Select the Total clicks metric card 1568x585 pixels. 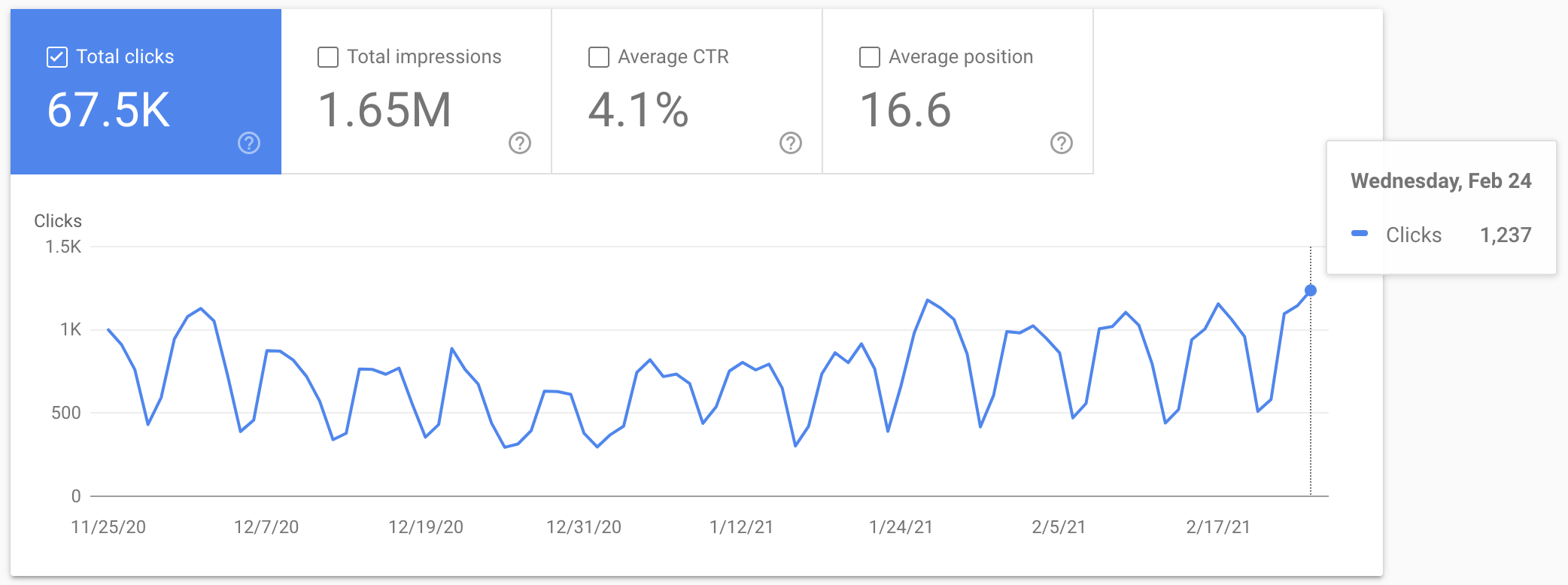tap(145, 90)
